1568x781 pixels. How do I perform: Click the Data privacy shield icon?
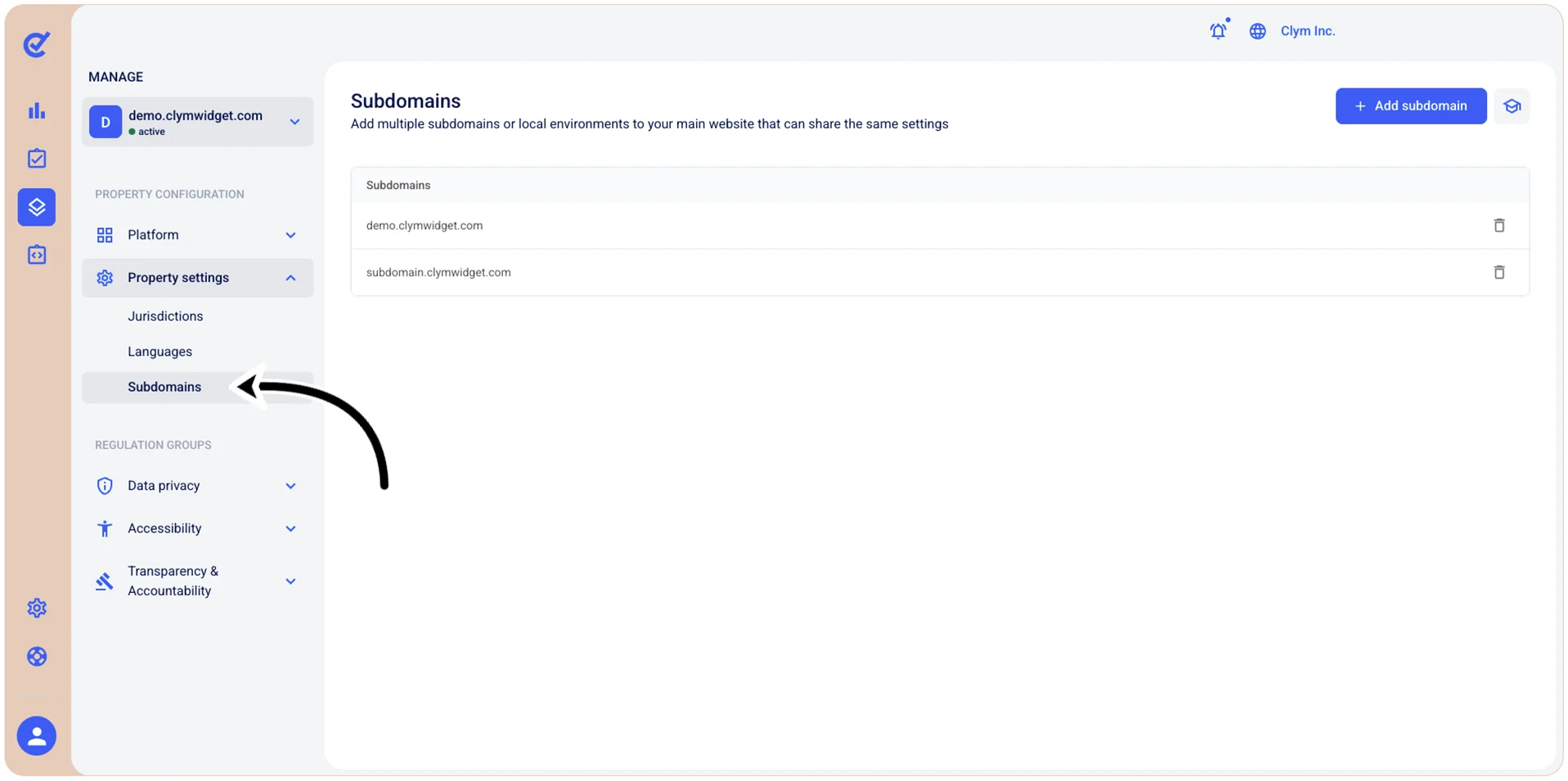[x=105, y=486]
